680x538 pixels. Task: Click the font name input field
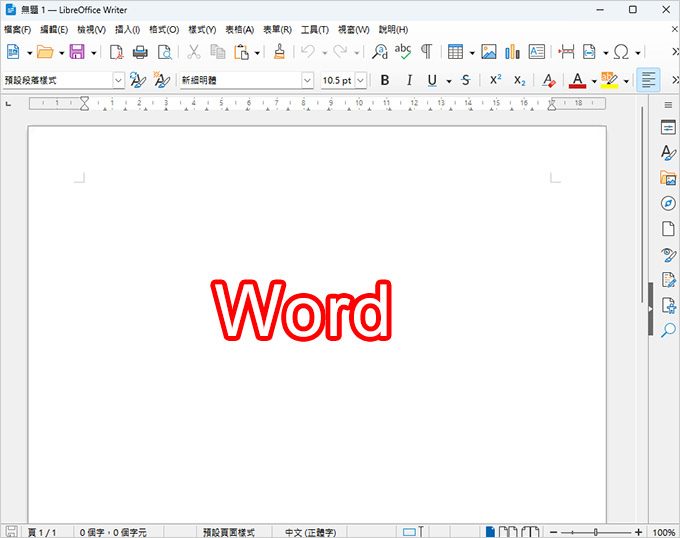pyautogui.click(x=241, y=80)
